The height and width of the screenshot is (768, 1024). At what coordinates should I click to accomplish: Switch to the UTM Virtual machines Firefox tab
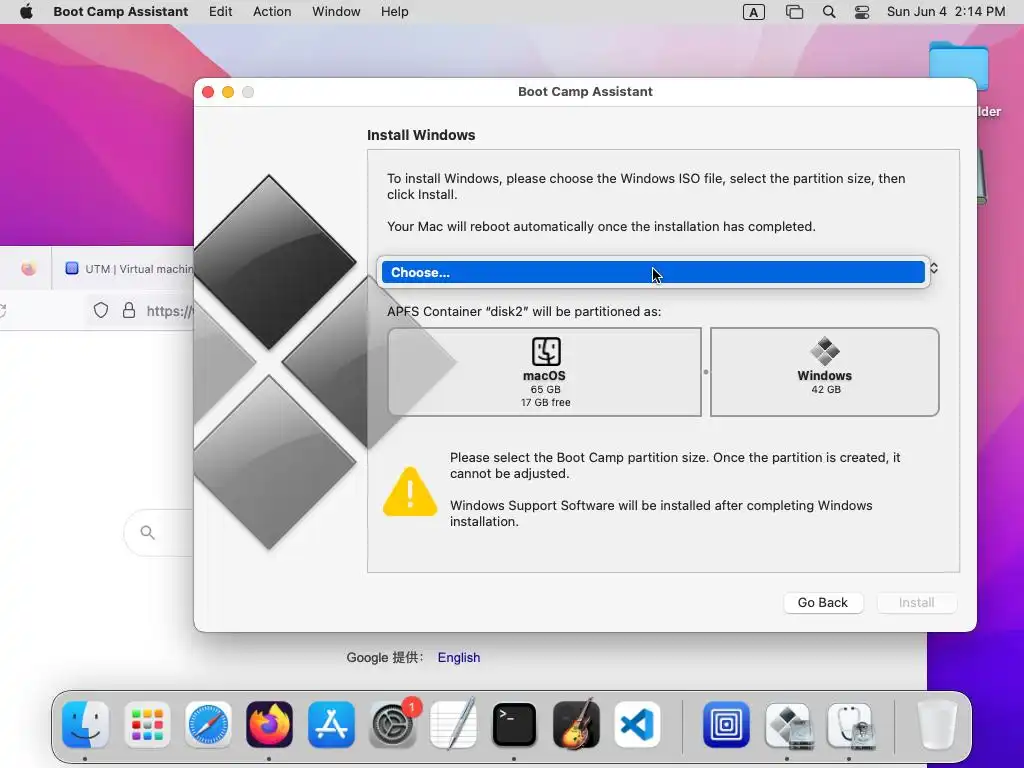[123, 268]
